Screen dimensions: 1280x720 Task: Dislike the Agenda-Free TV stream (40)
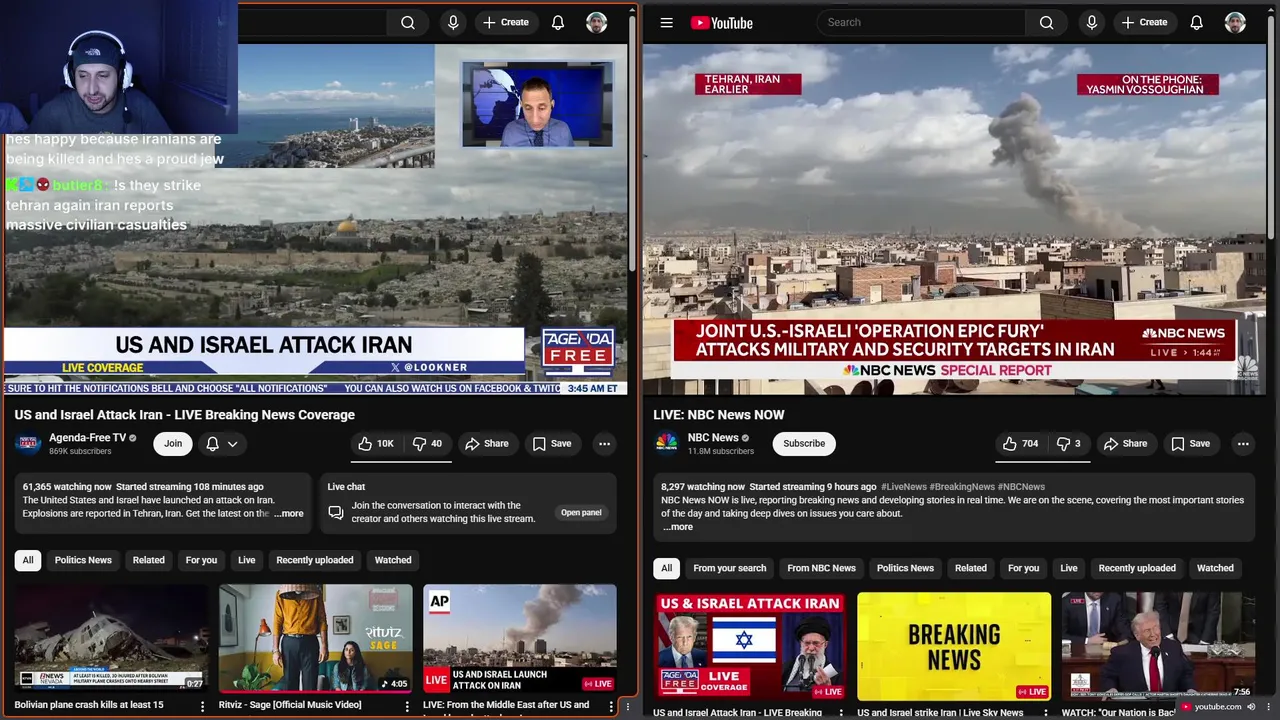pos(428,444)
